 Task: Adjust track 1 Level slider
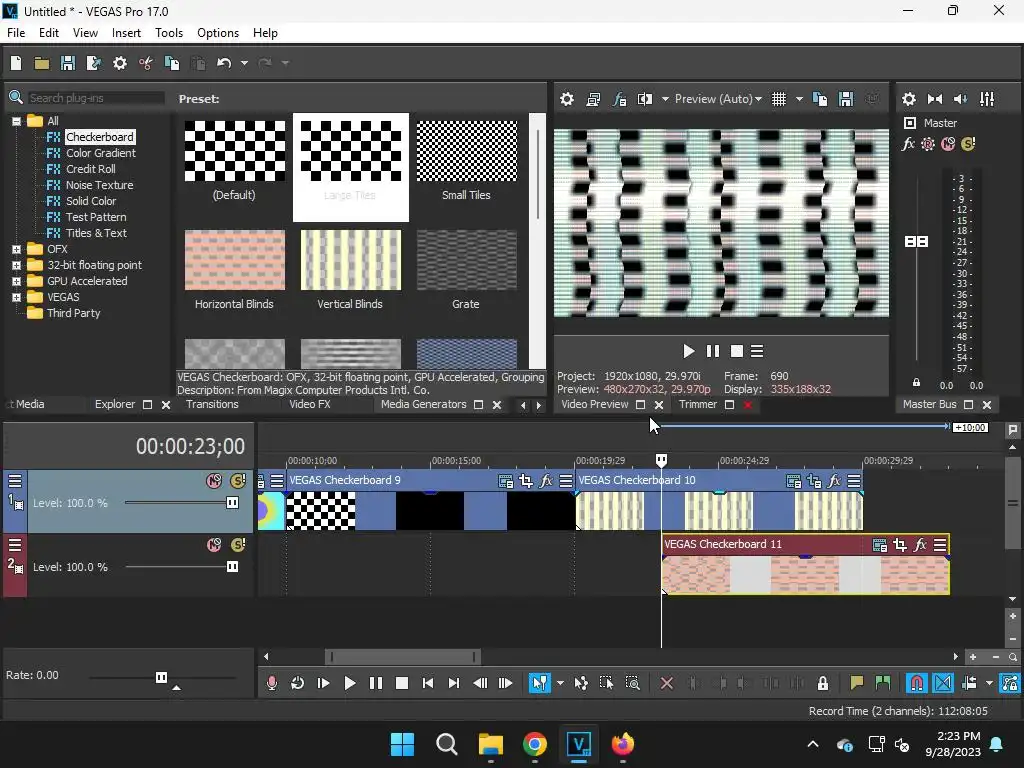pyautogui.click(x=232, y=503)
